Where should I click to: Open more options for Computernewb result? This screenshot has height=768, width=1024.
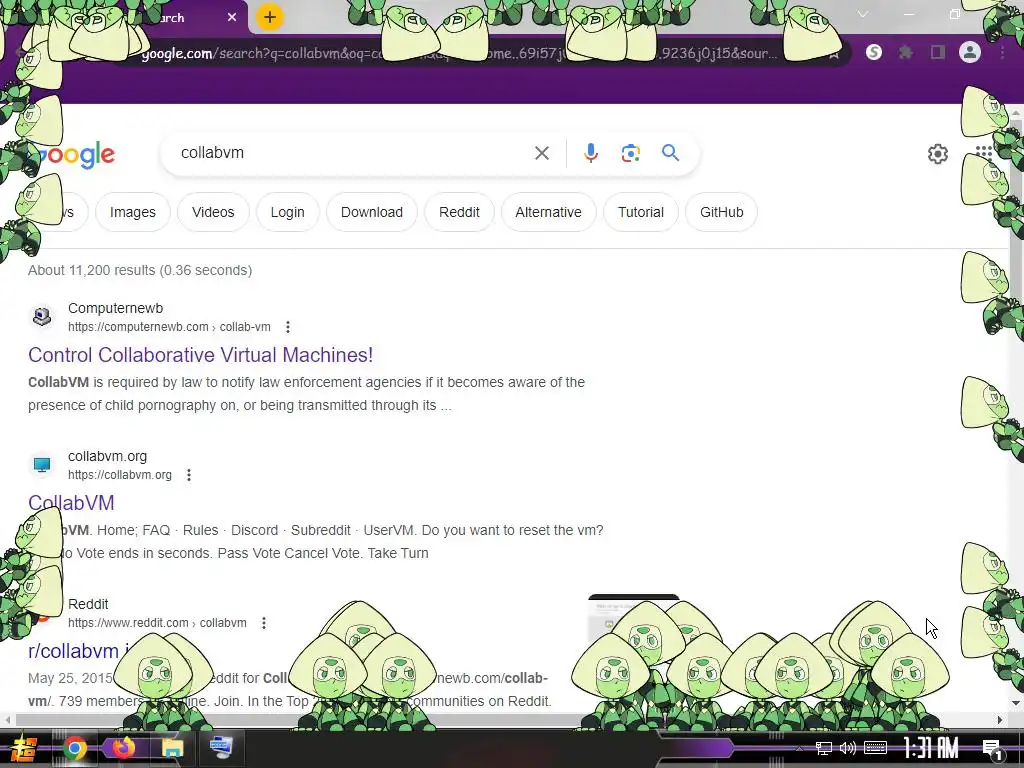[287, 327]
